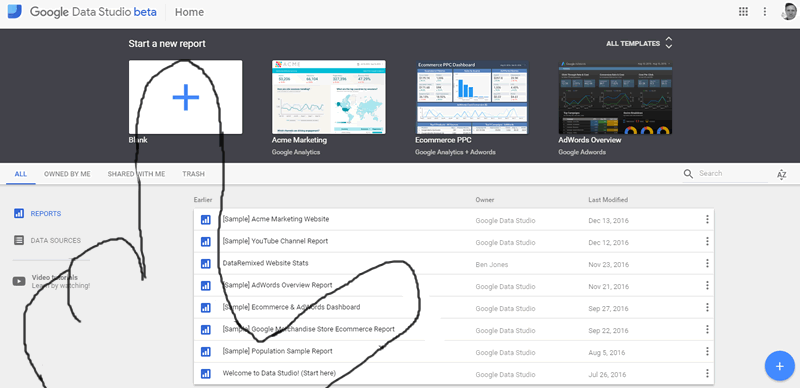Click the Home page title
The height and width of the screenshot is (388, 800).
[189, 12]
